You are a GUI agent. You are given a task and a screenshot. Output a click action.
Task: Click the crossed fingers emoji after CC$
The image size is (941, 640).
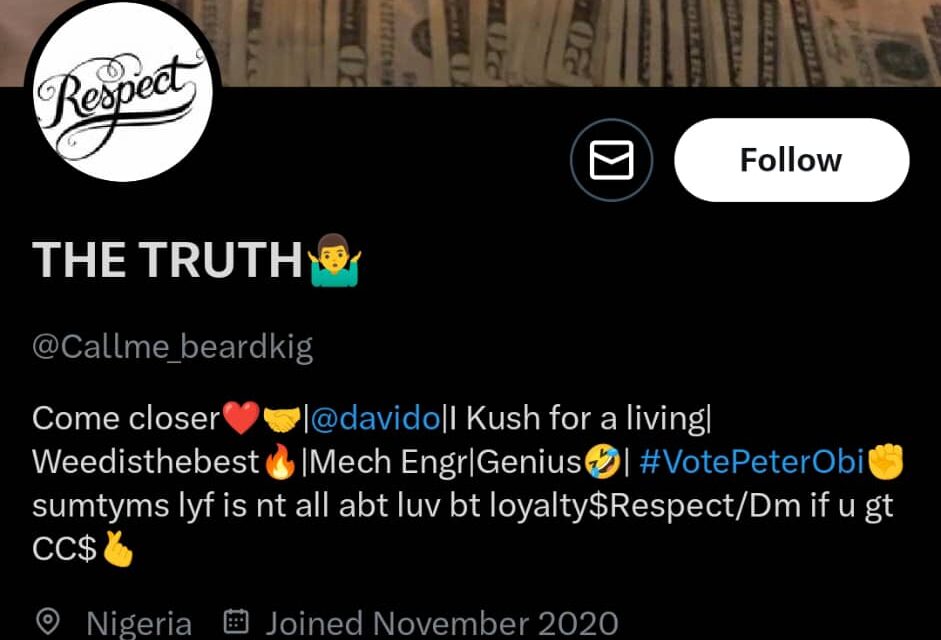[118, 549]
